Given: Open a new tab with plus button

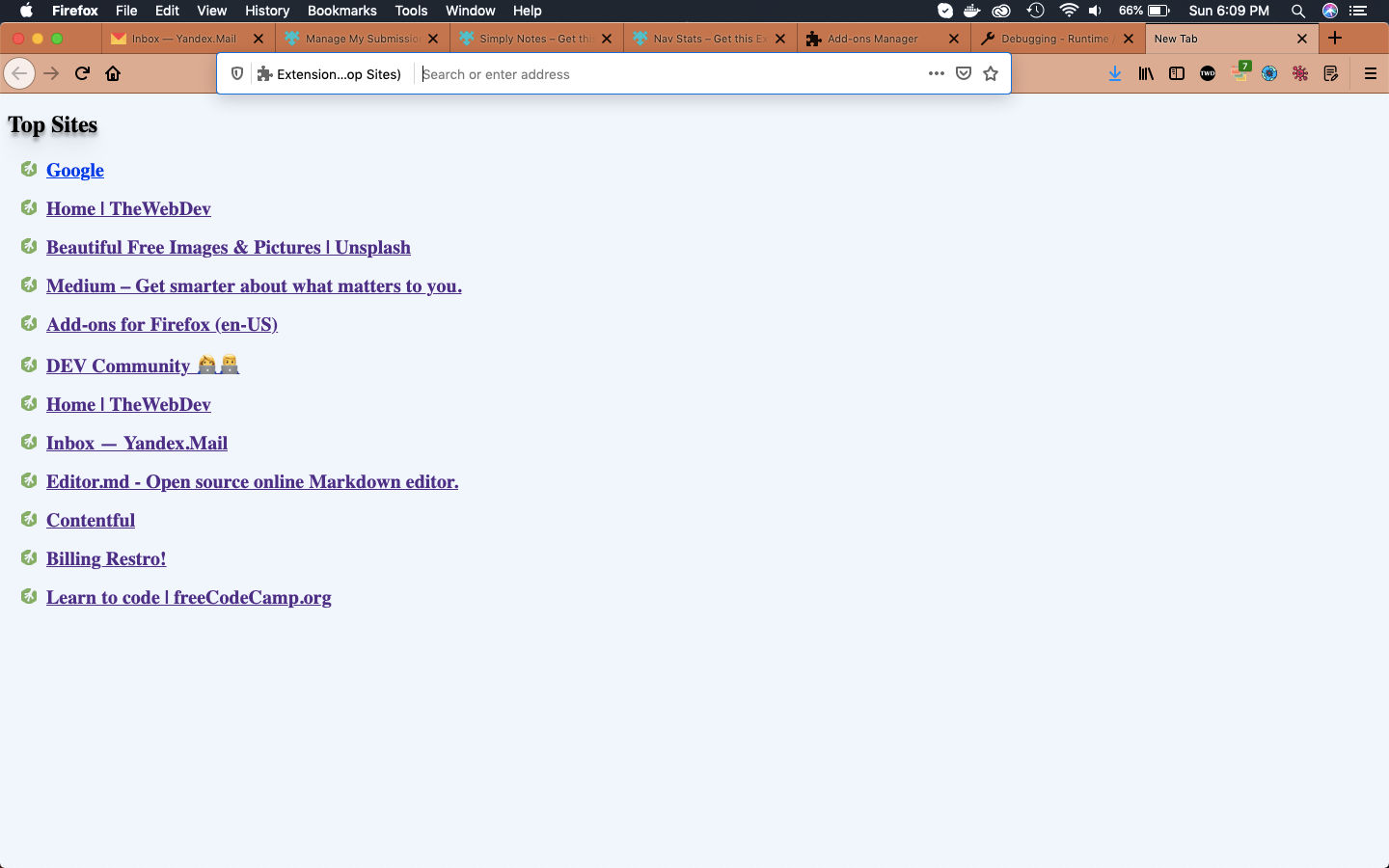Looking at the screenshot, I should point(1335,39).
